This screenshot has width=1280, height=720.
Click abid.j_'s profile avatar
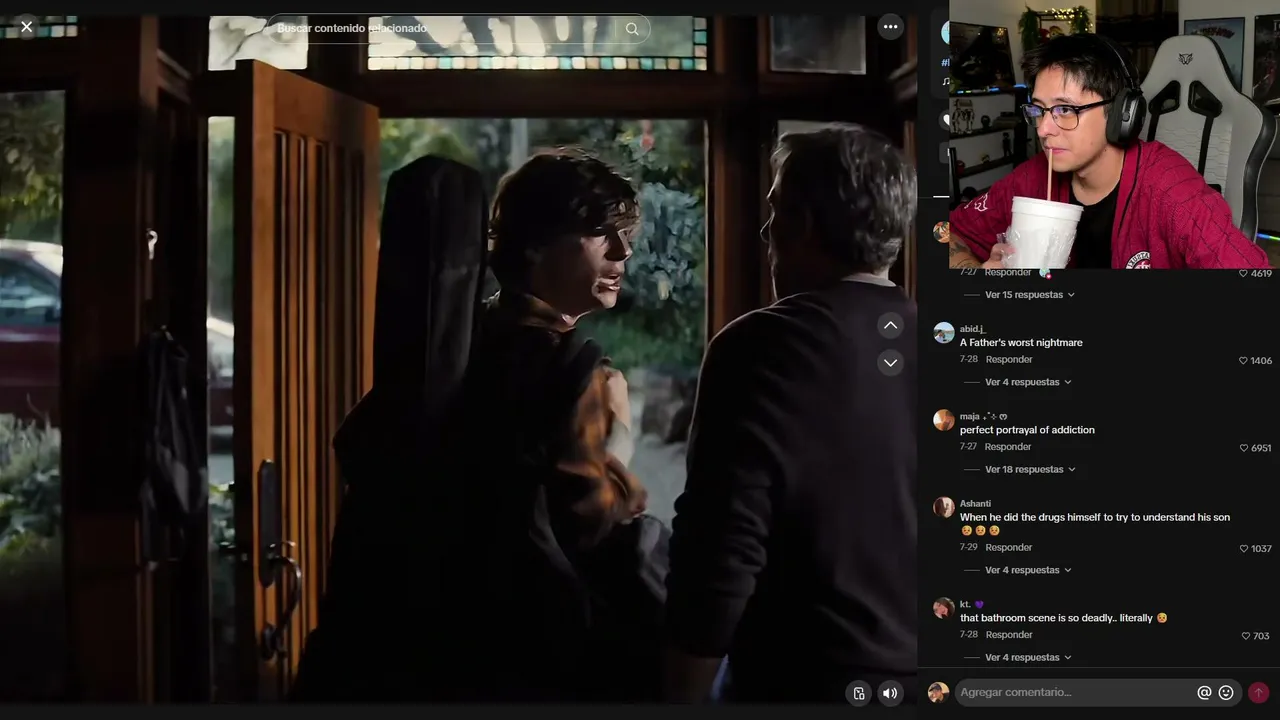944,333
